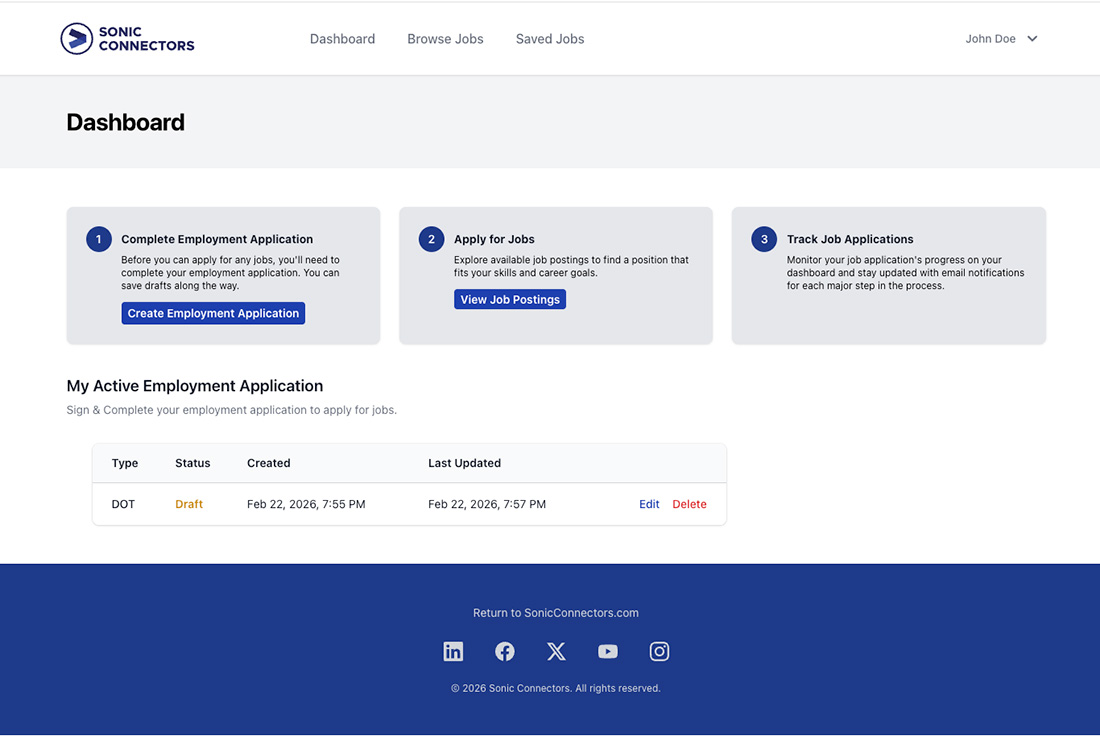Open the Facebook social icon

click(x=505, y=652)
